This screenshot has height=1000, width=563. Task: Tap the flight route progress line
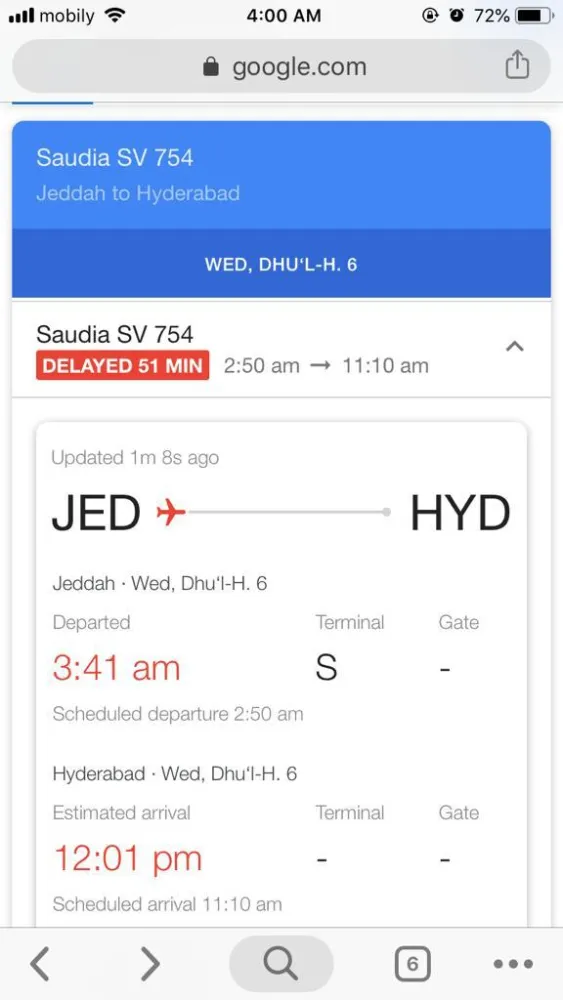pos(289,512)
